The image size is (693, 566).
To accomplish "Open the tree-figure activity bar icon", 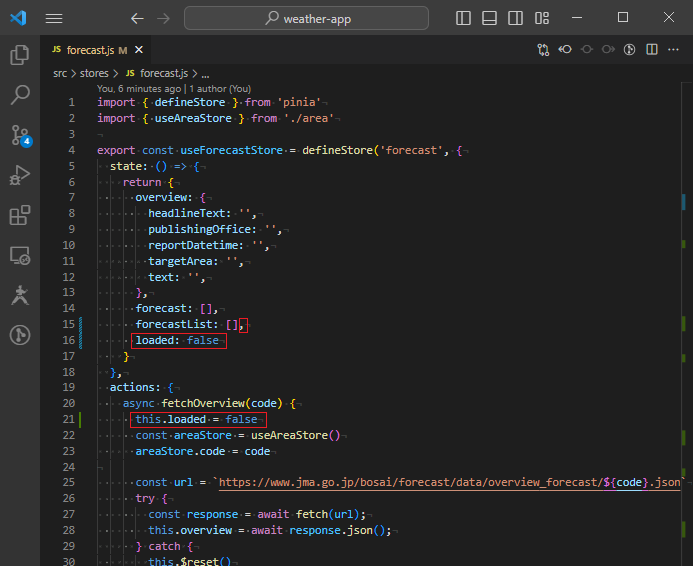I will pyautogui.click(x=20, y=295).
